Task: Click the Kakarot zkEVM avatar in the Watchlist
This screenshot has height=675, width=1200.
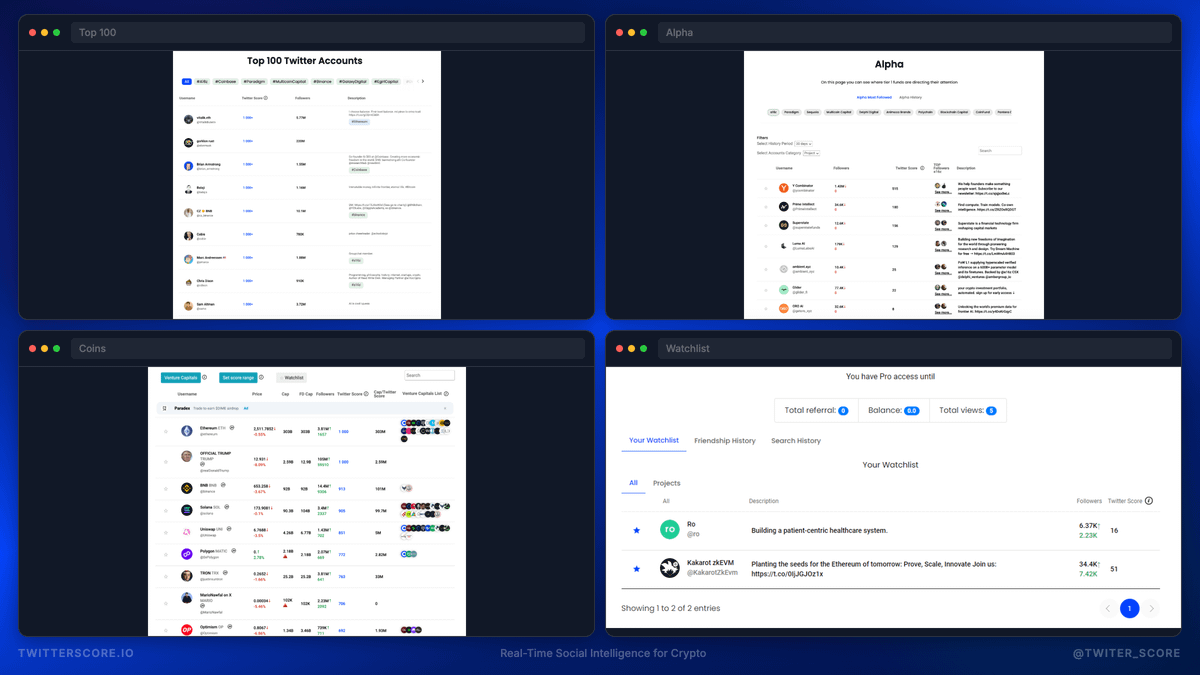Action: pyautogui.click(x=668, y=567)
